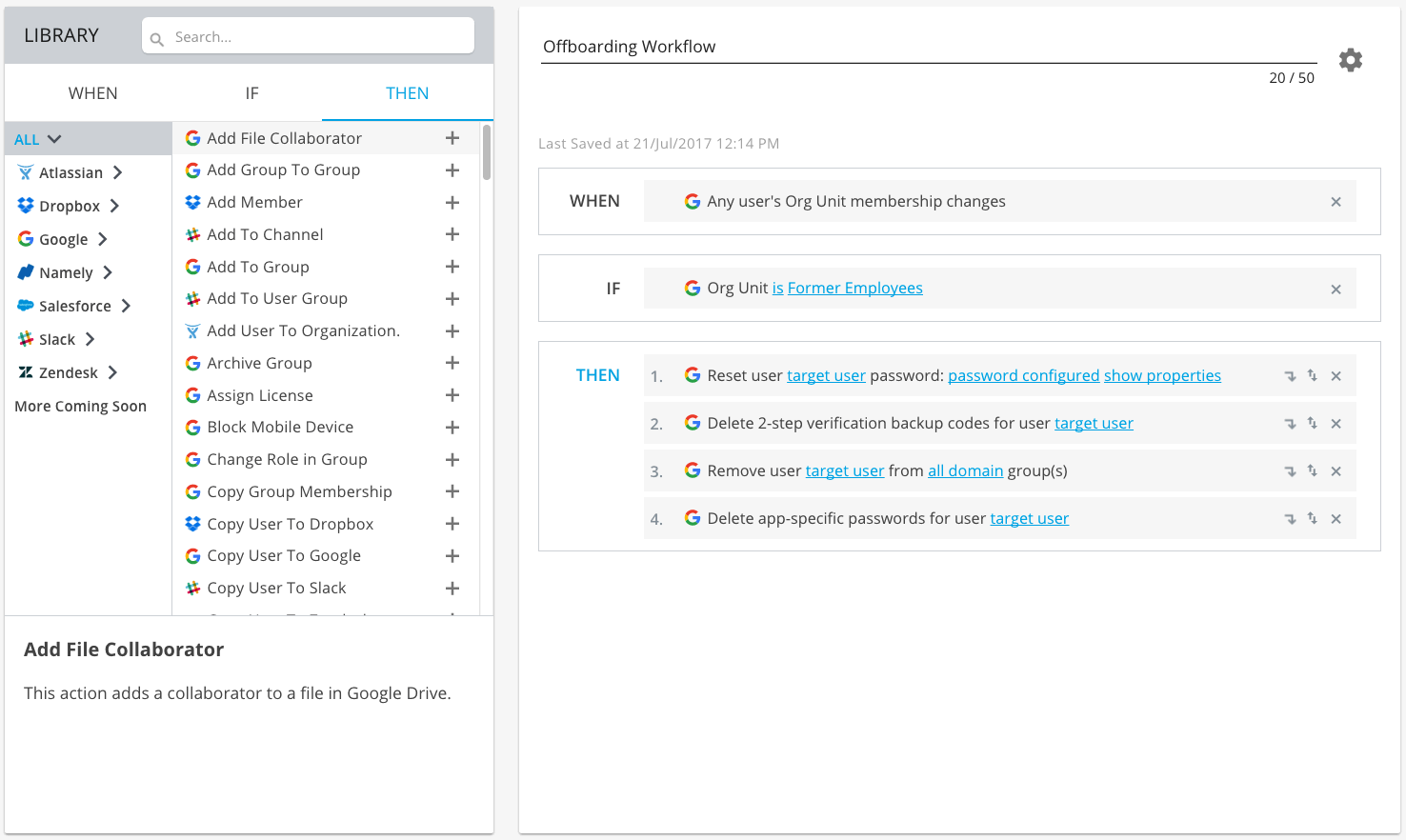
Task: Select 'Copy User To Slack' action row
Action: [326, 589]
